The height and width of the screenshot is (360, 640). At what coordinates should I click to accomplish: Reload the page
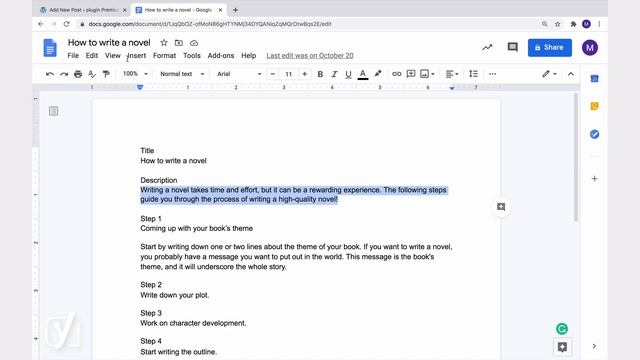[x=66, y=24]
